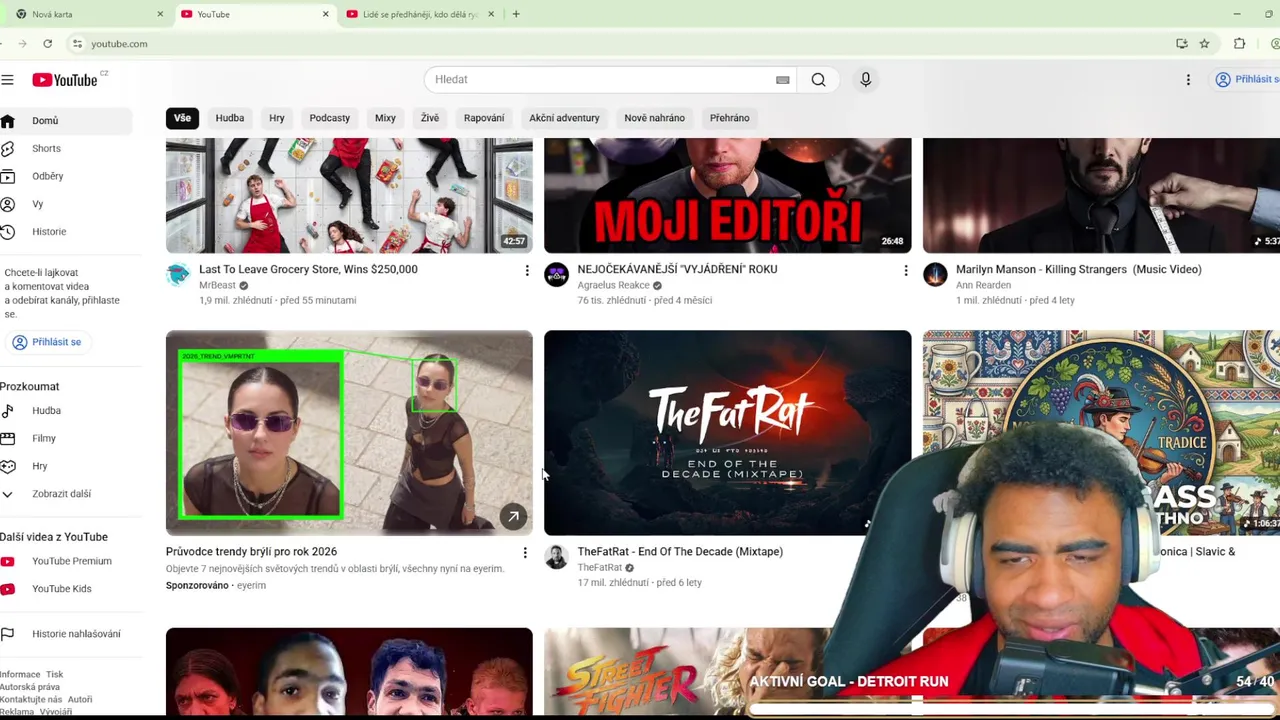Start voice search with microphone icon
The image size is (1280, 720).
(866, 80)
